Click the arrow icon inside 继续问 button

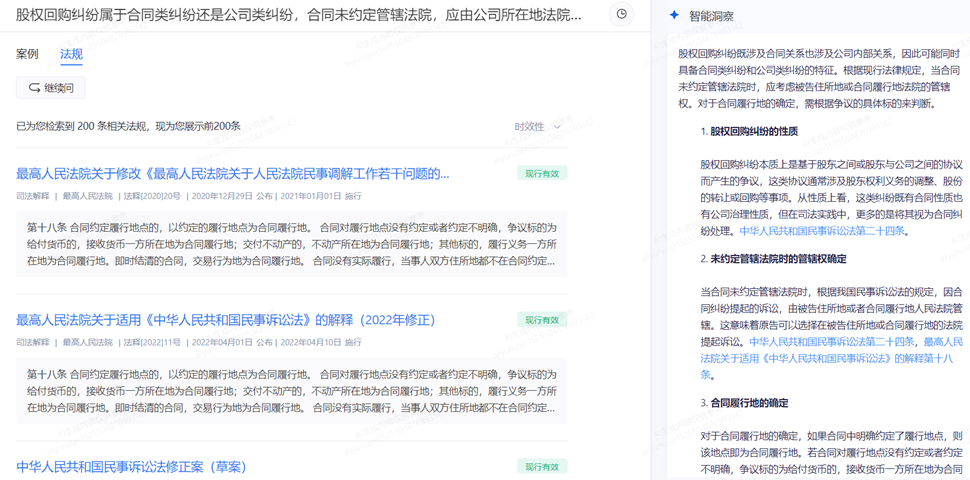[34, 88]
